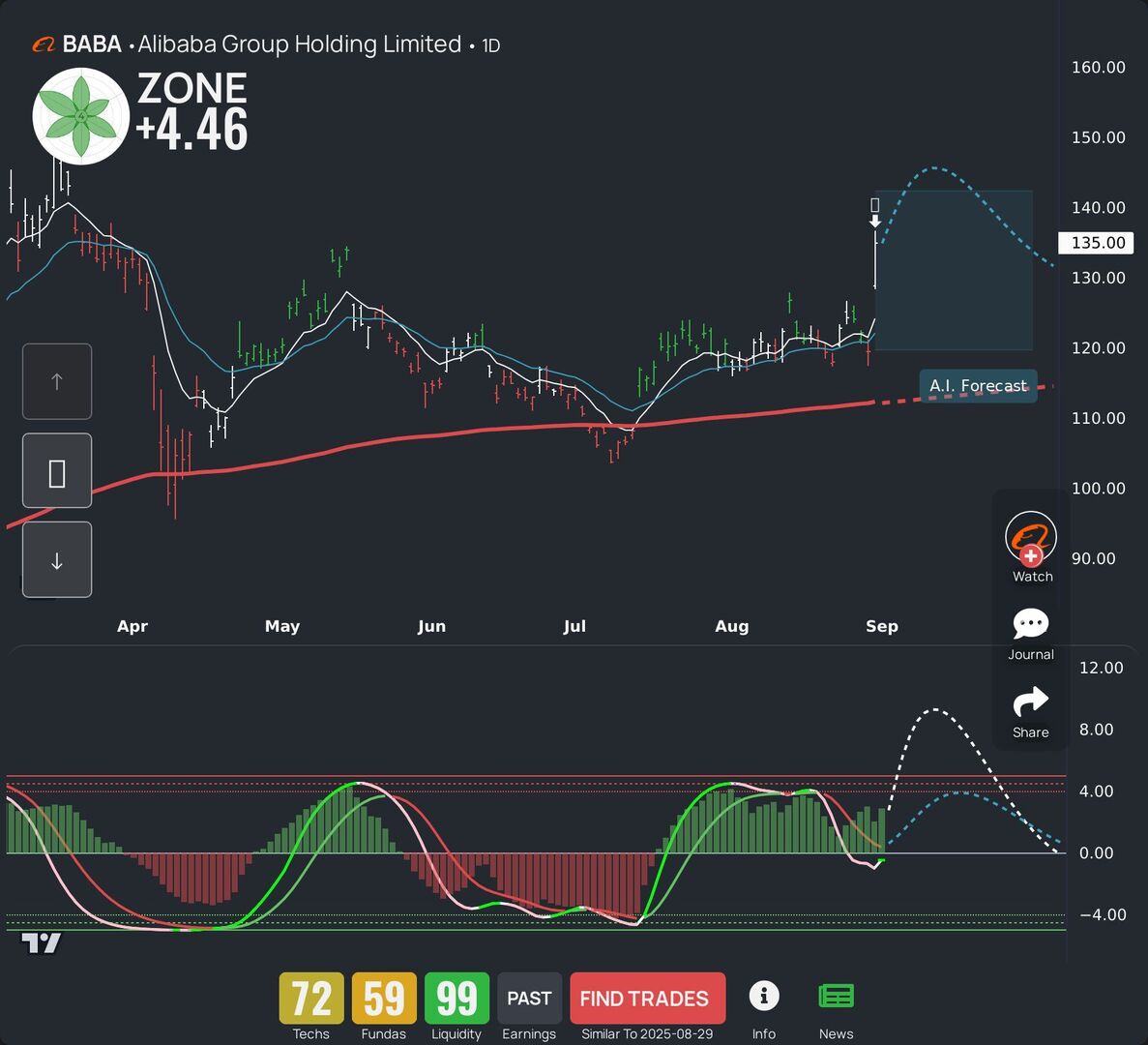Click the middle square button between the arrows

click(57, 471)
